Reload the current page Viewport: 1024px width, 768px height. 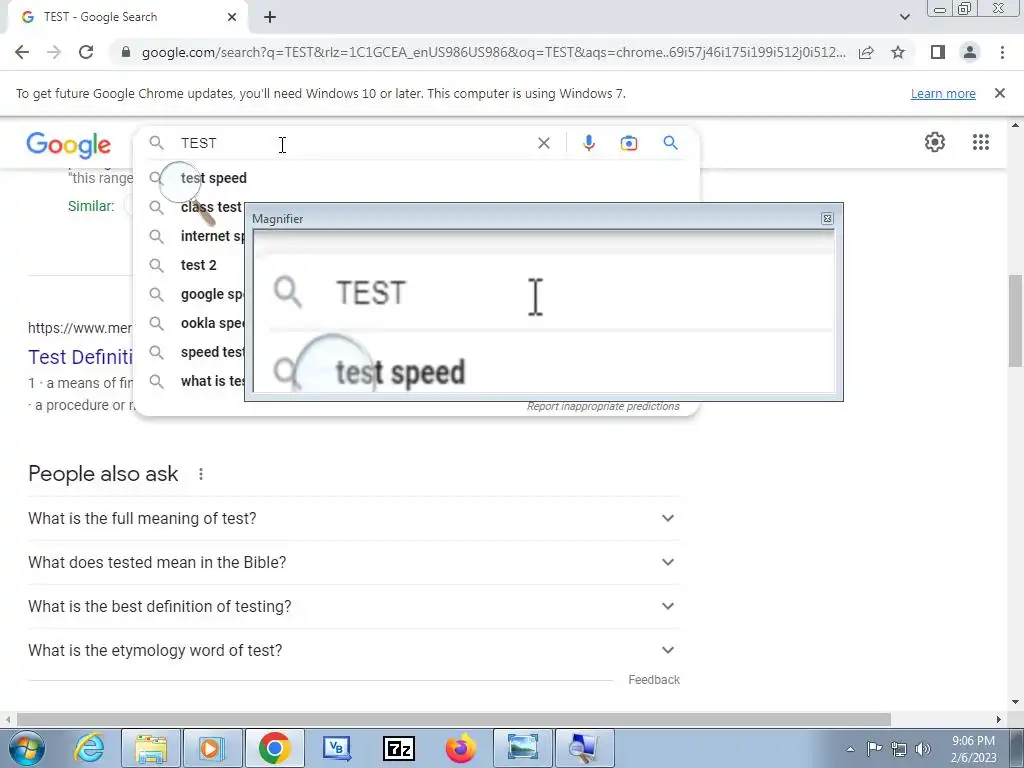click(x=86, y=52)
